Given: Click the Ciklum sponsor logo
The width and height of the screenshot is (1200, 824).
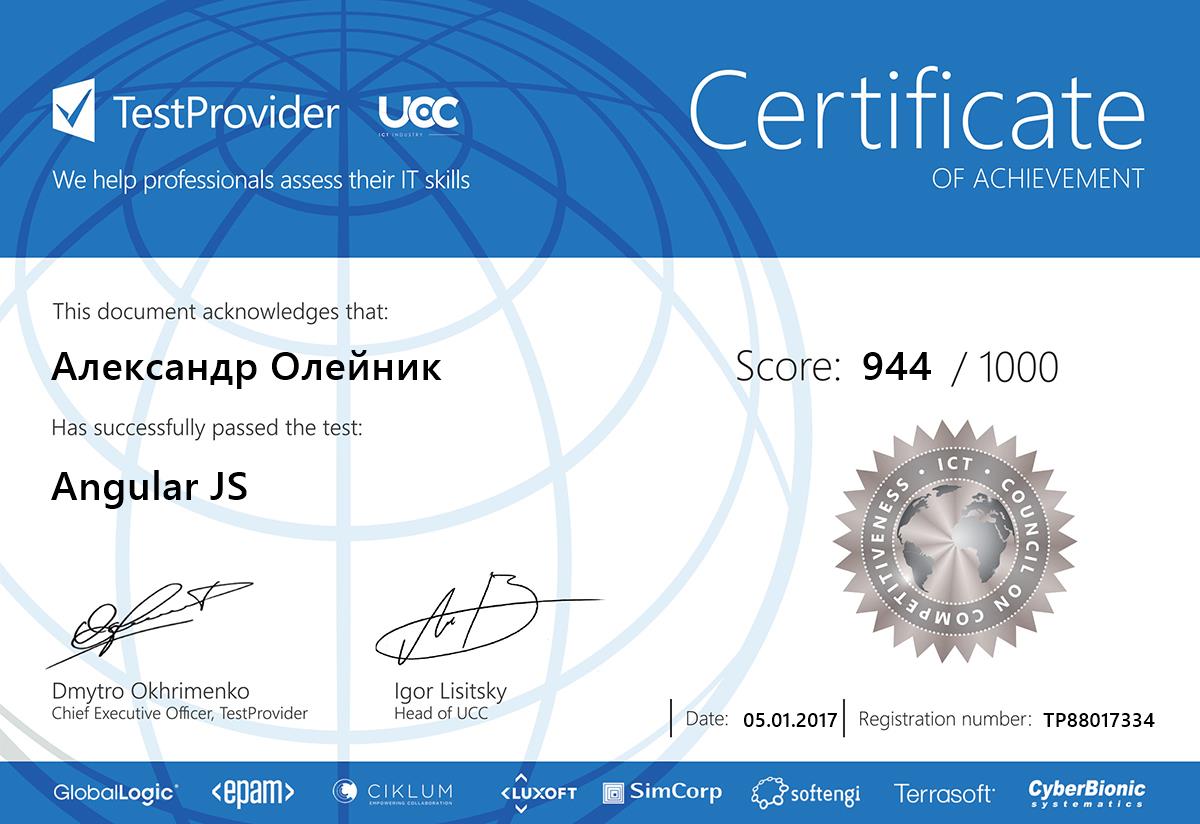Looking at the screenshot, I should [392, 792].
